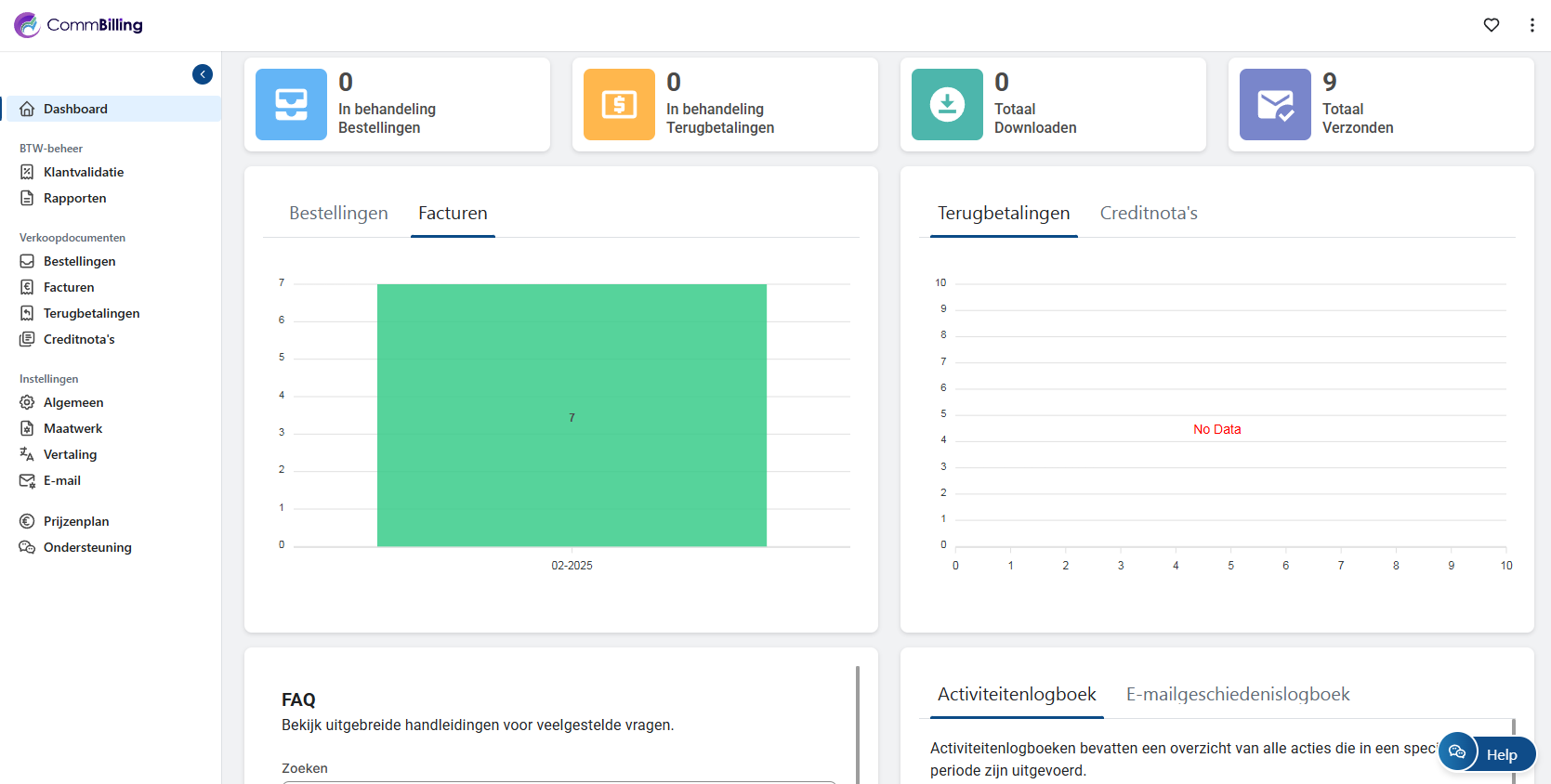Click the heart favorites icon
The image size is (1551, 784).
pyautogui.click(x=1492, y=25)
